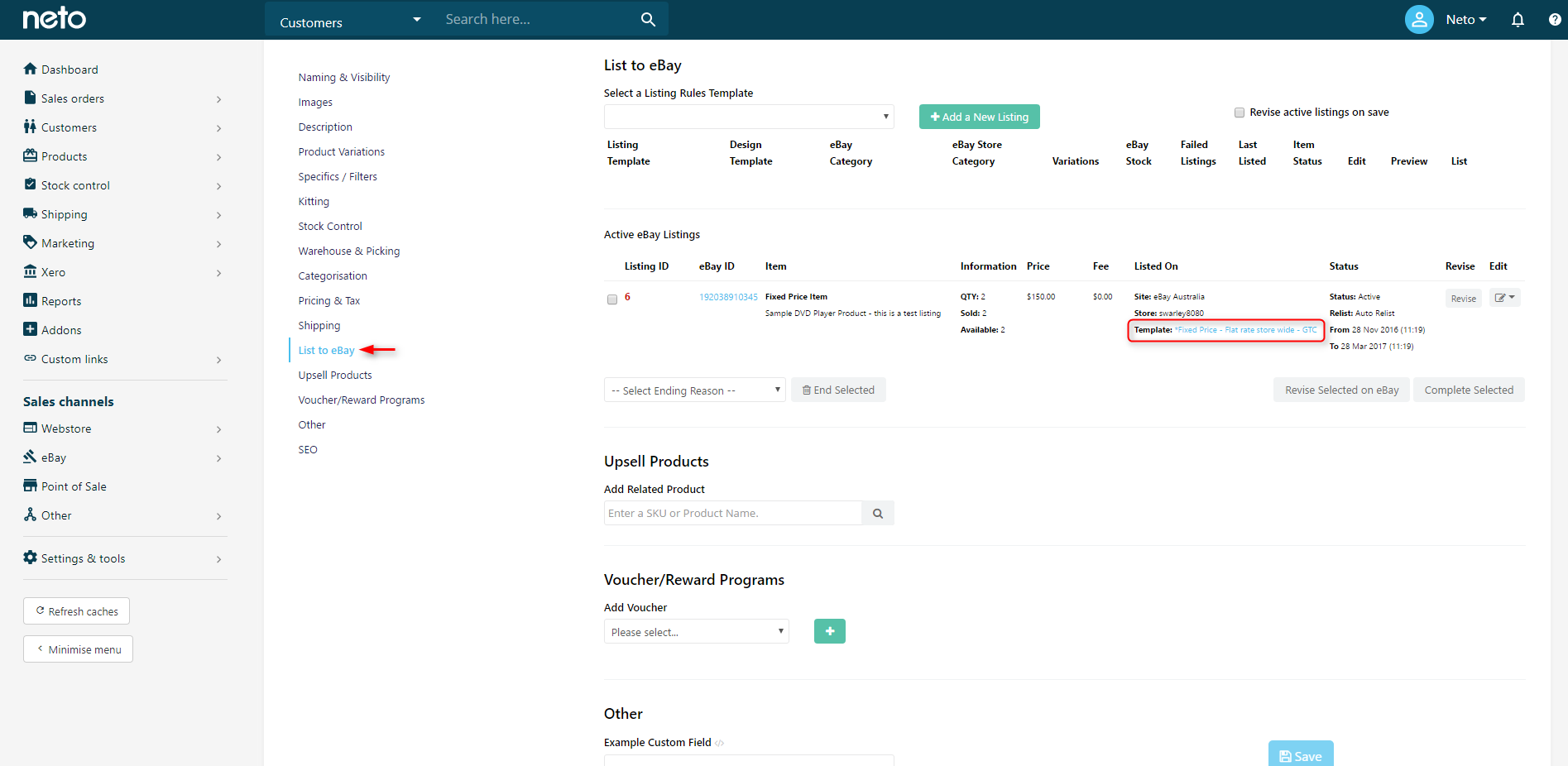Select the List to eBay section

click(326, 350)
